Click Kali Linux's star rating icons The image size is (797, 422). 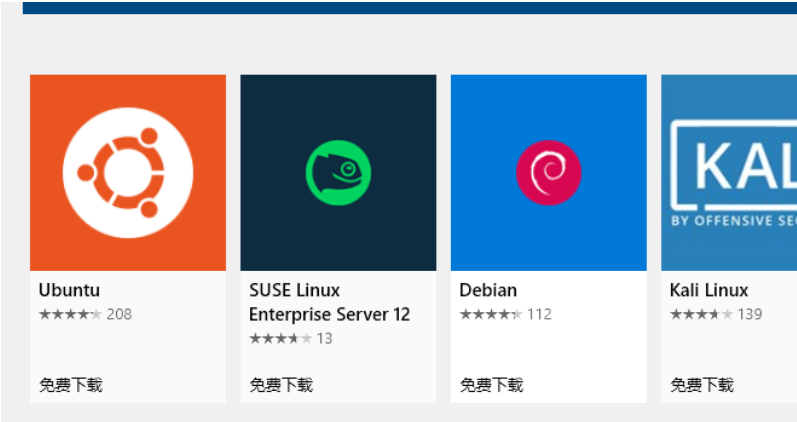pyautogui.click(x=701, y=314)
